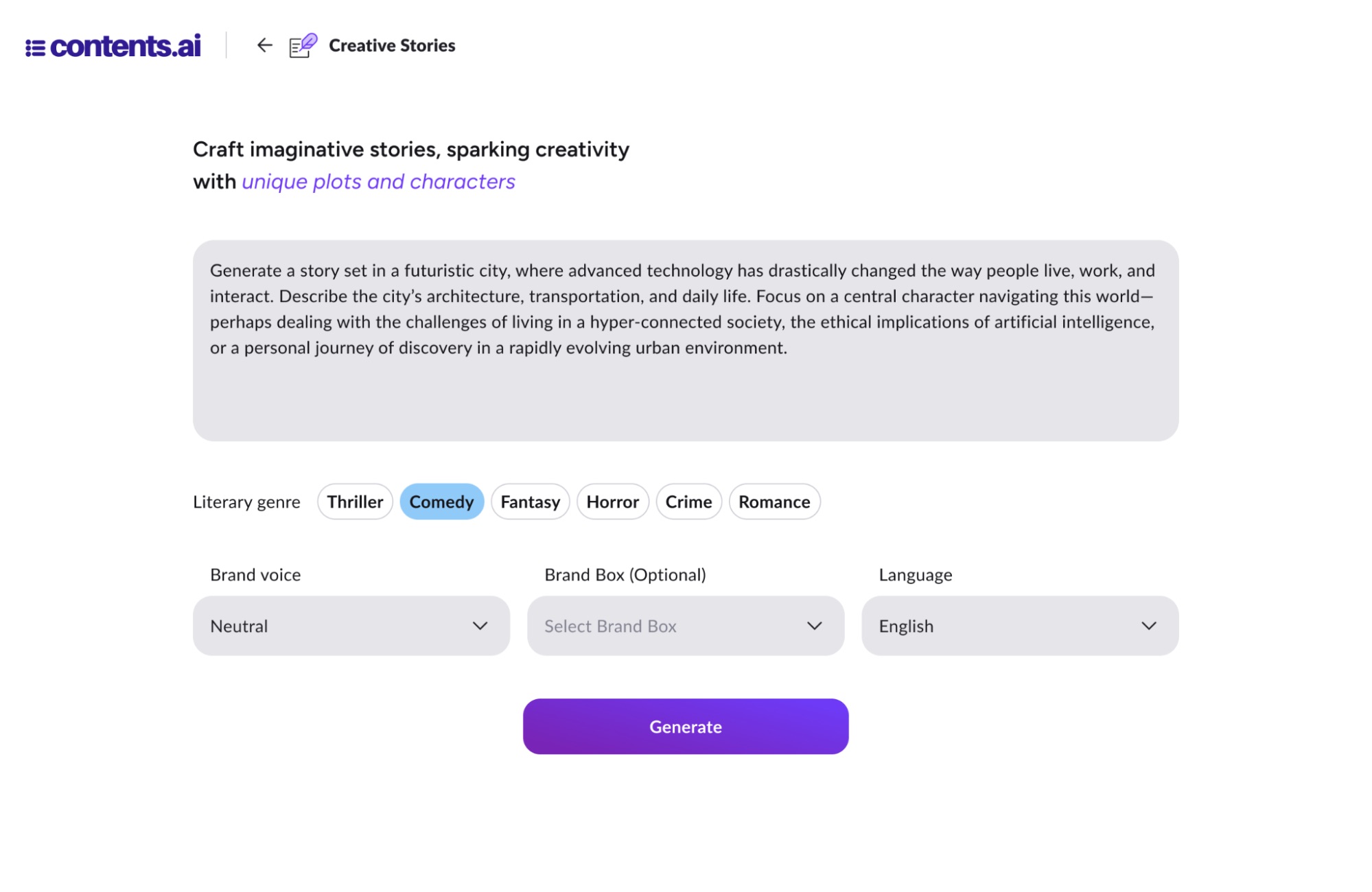The width and height of the screenshot is (1372, 892).
Task: Click the chevron on the Neutral selector
Action: pos(480,625)
